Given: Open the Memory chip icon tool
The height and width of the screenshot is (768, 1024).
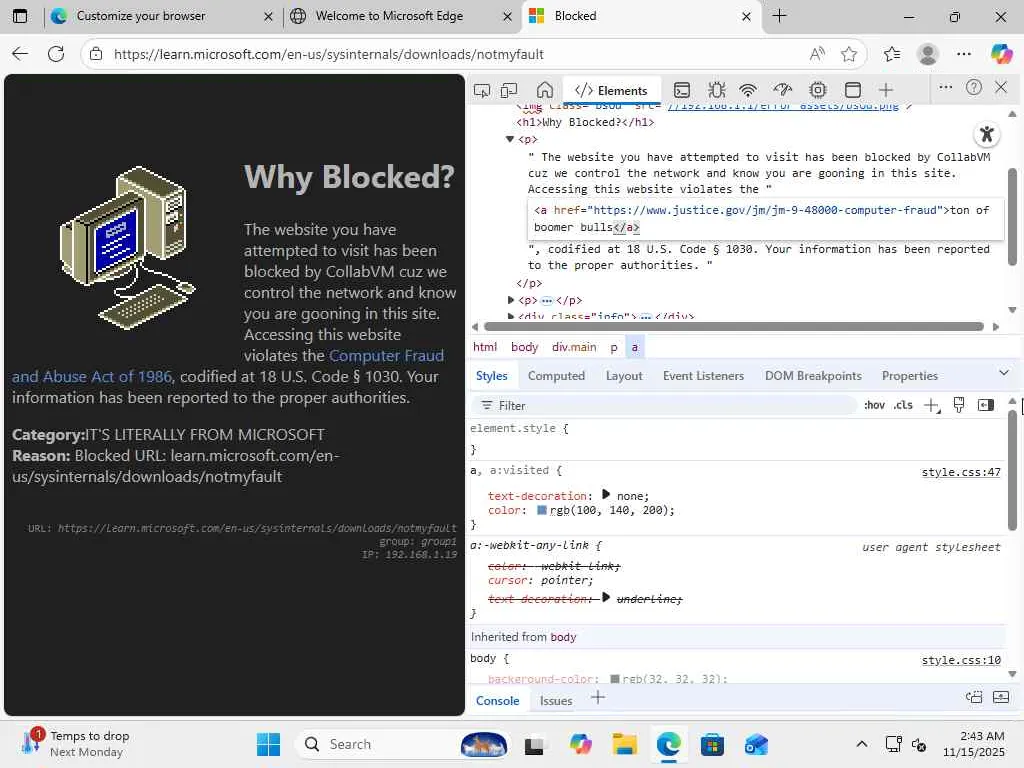Looking at the screenshot, I should tap(818, 90).
